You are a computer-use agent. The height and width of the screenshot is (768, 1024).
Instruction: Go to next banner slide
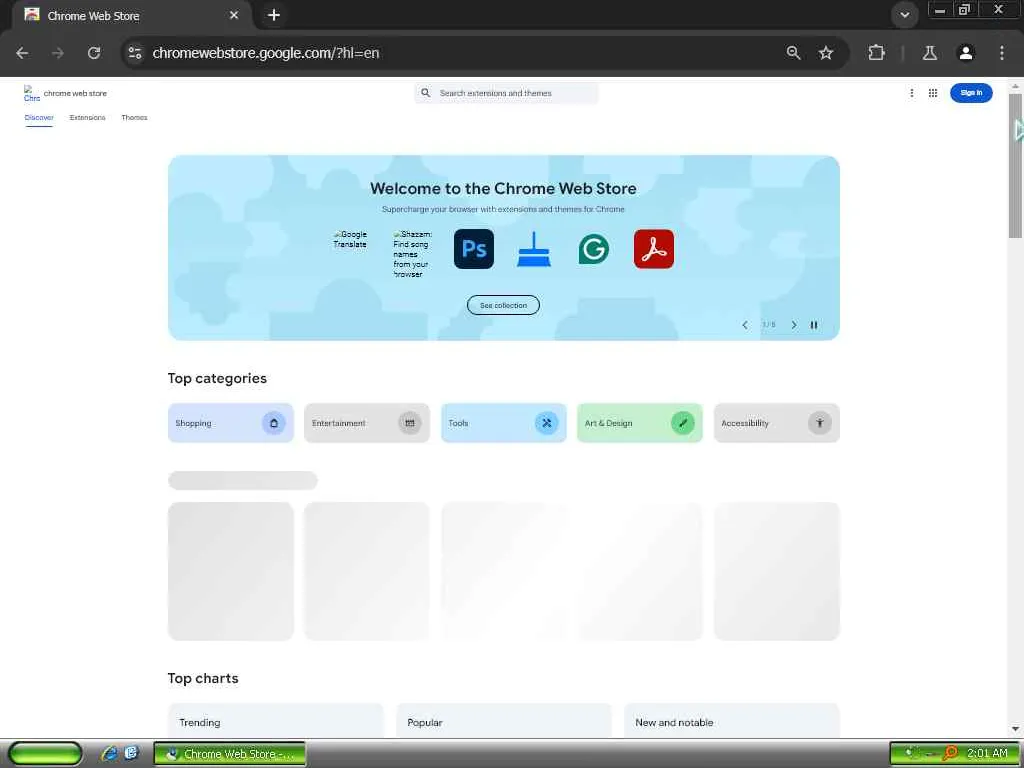[793, 325]
